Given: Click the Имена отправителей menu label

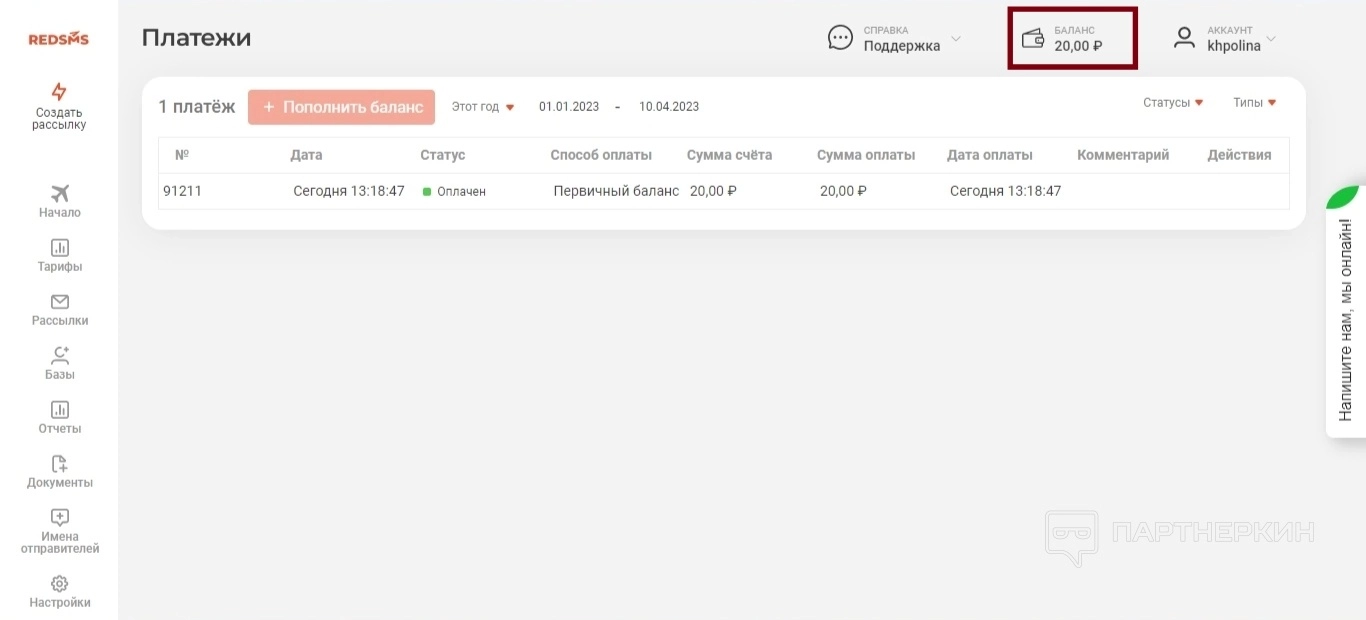Looking at the screenshot, I should point(60,543).
